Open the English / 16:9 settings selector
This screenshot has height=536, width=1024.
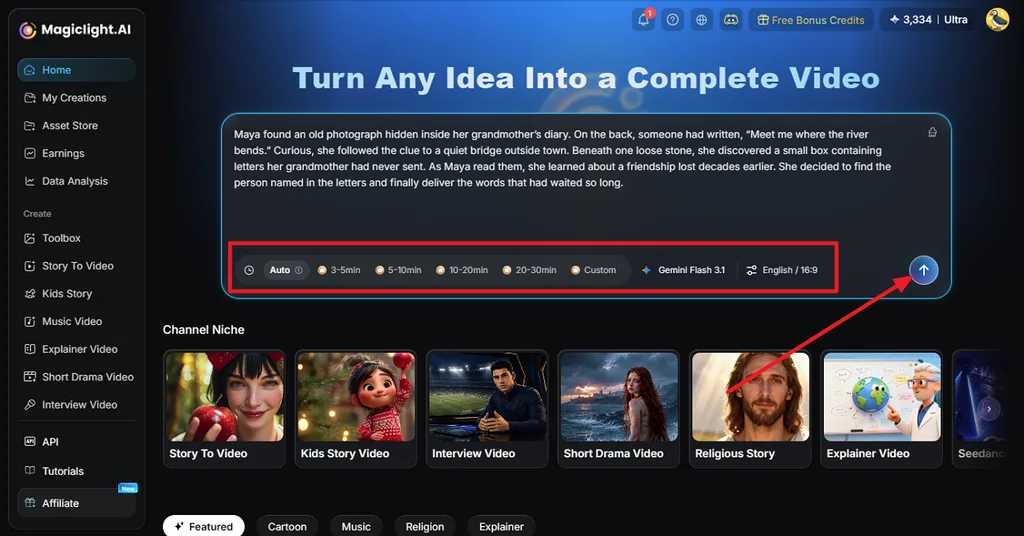[x=782, y=270]
